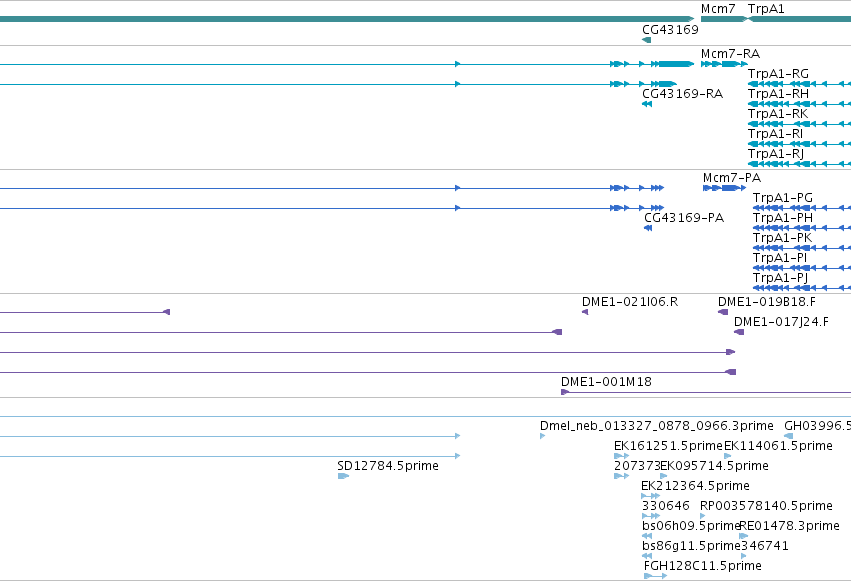Image resolution: width=851 pixels, height=581 pixels.
Task: Click the TrpA1-RI transcript label
Action: click(775, 134)
